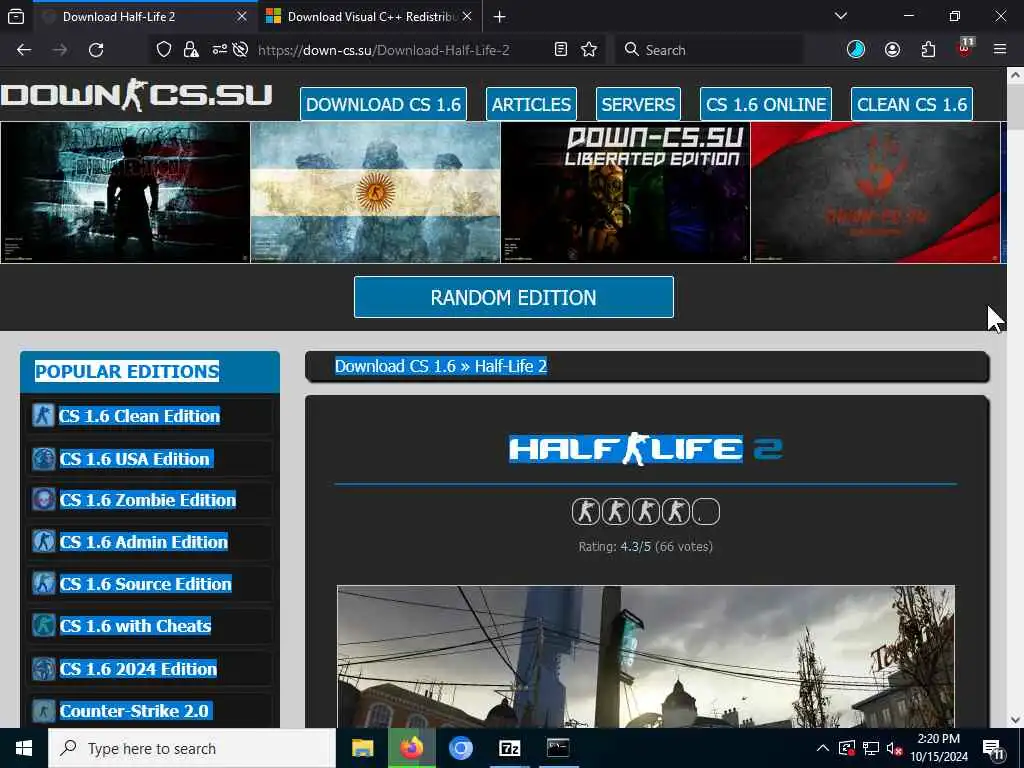Click the Half-Life 2 screenshot image
The image size is (1024, 768).
click(x=646, y=656)
